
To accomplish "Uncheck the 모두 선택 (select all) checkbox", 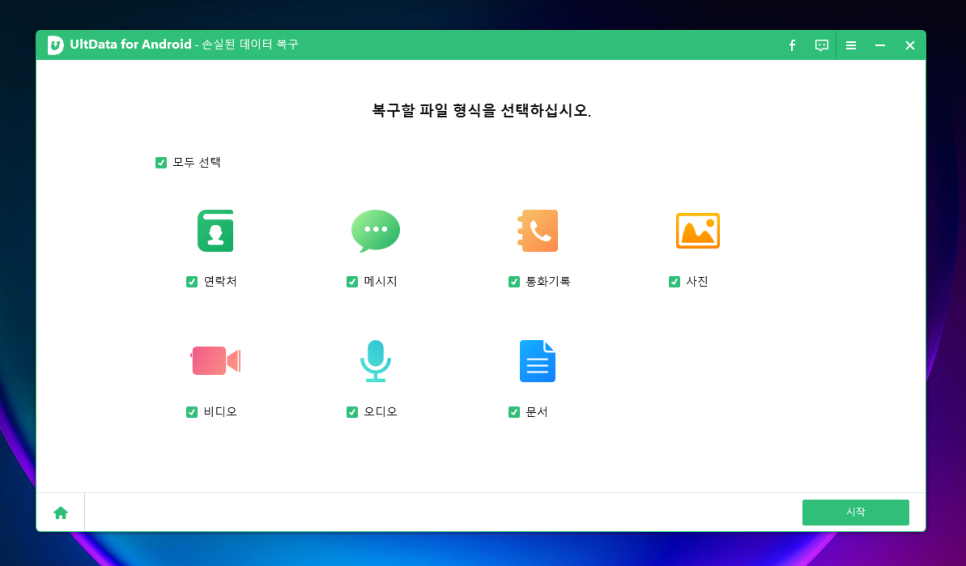I will click(161, 163).
